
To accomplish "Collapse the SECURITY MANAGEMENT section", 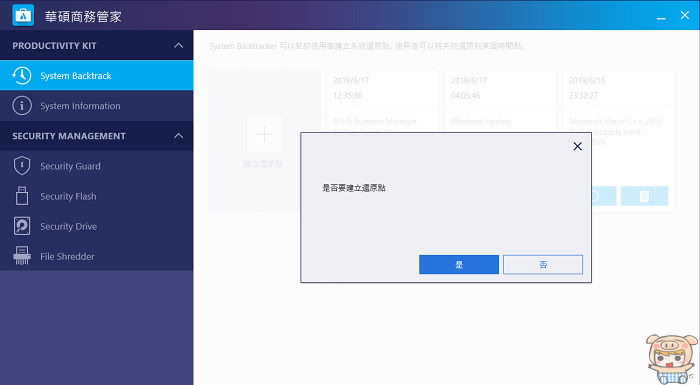I will [178, 136].
